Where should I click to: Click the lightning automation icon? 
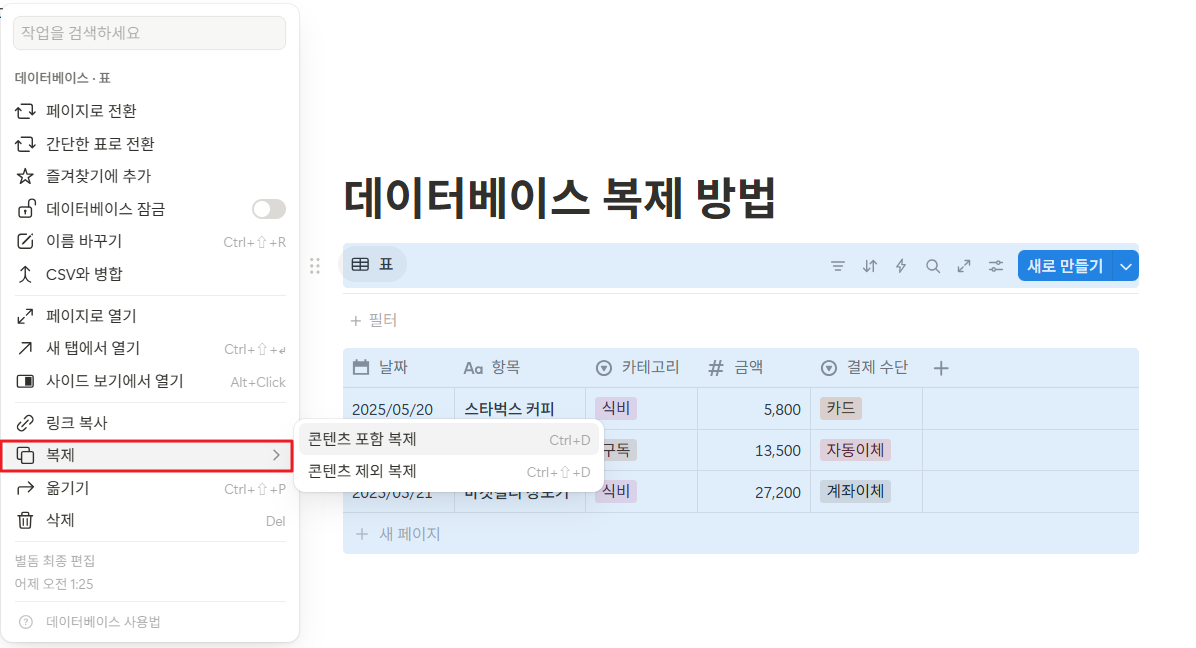(x=900, y=266)
